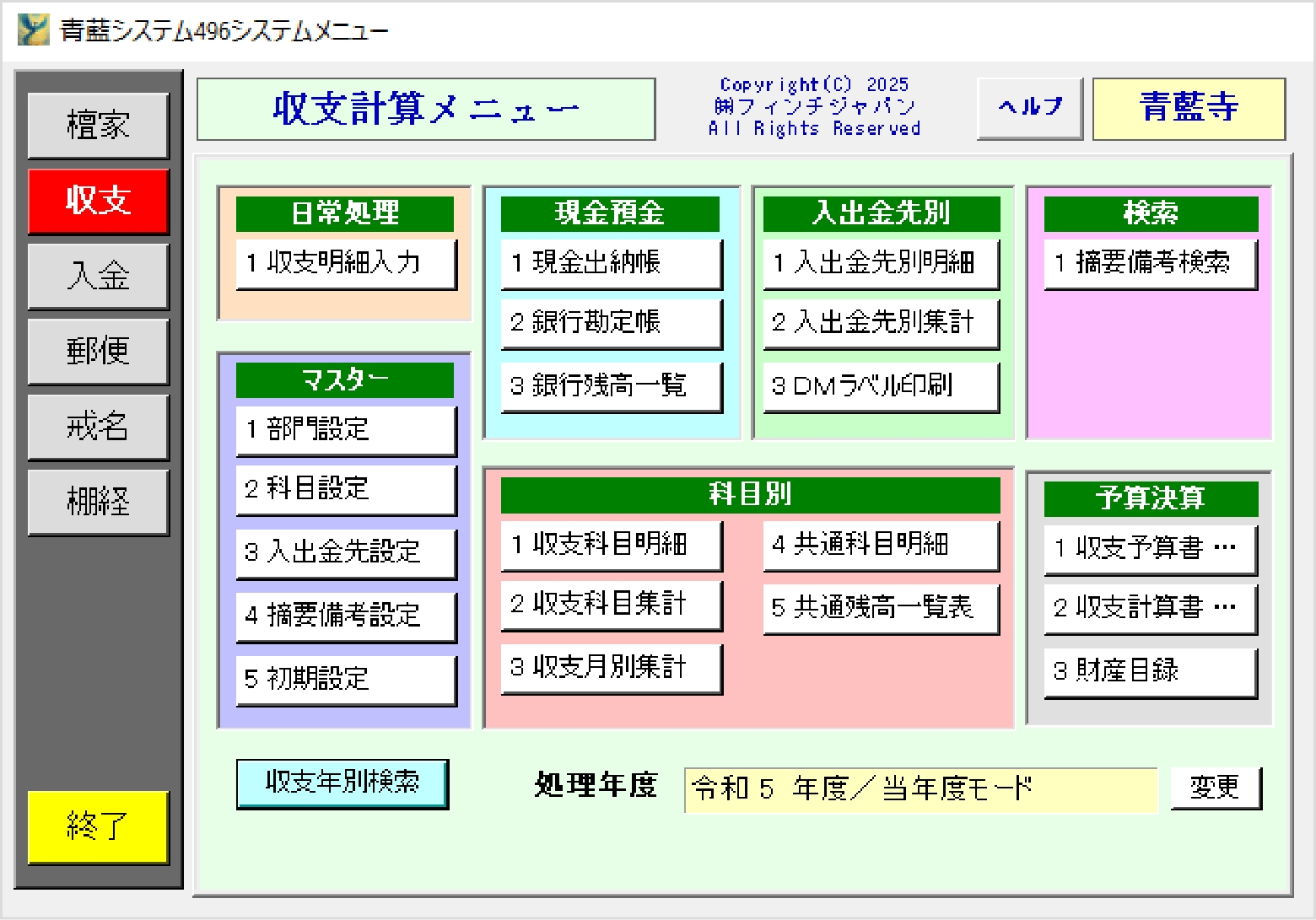The width and height of the screenshot is (1316, 920).
Task: Select the 入金 sidebar tab
Action: (98, 277)
